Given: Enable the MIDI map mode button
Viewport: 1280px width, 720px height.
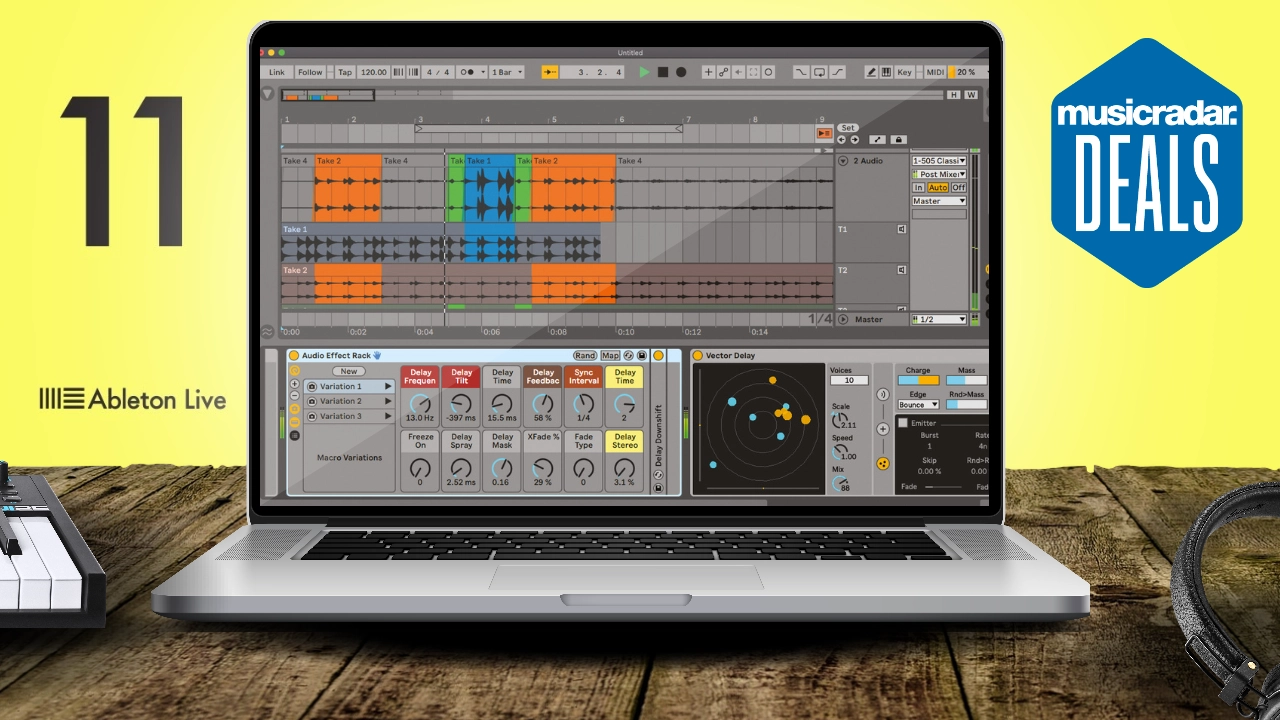Looking at the screenshot, I should (x=935, y=72).
